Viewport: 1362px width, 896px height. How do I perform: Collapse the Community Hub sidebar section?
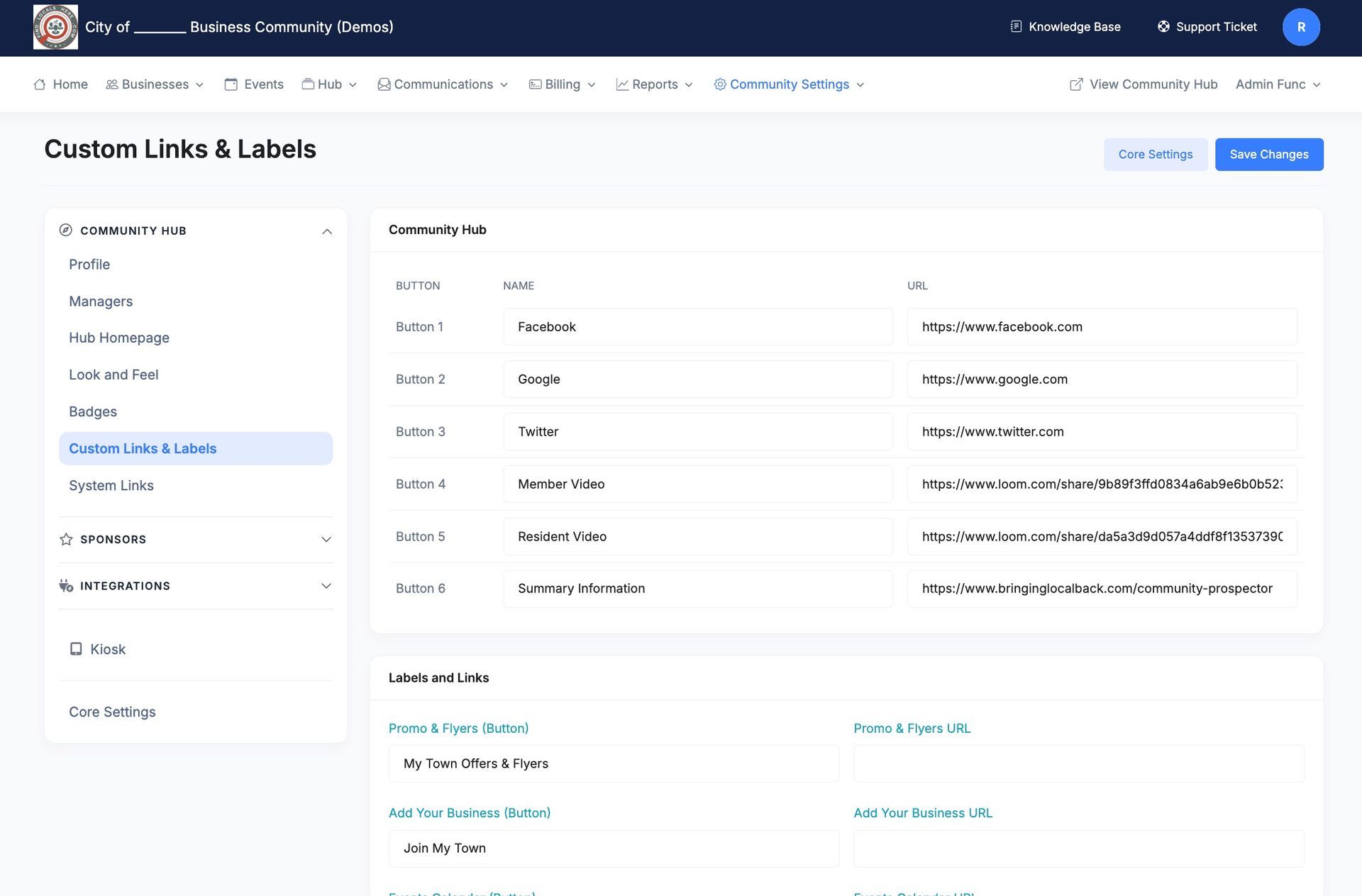[x=326, y=231]
